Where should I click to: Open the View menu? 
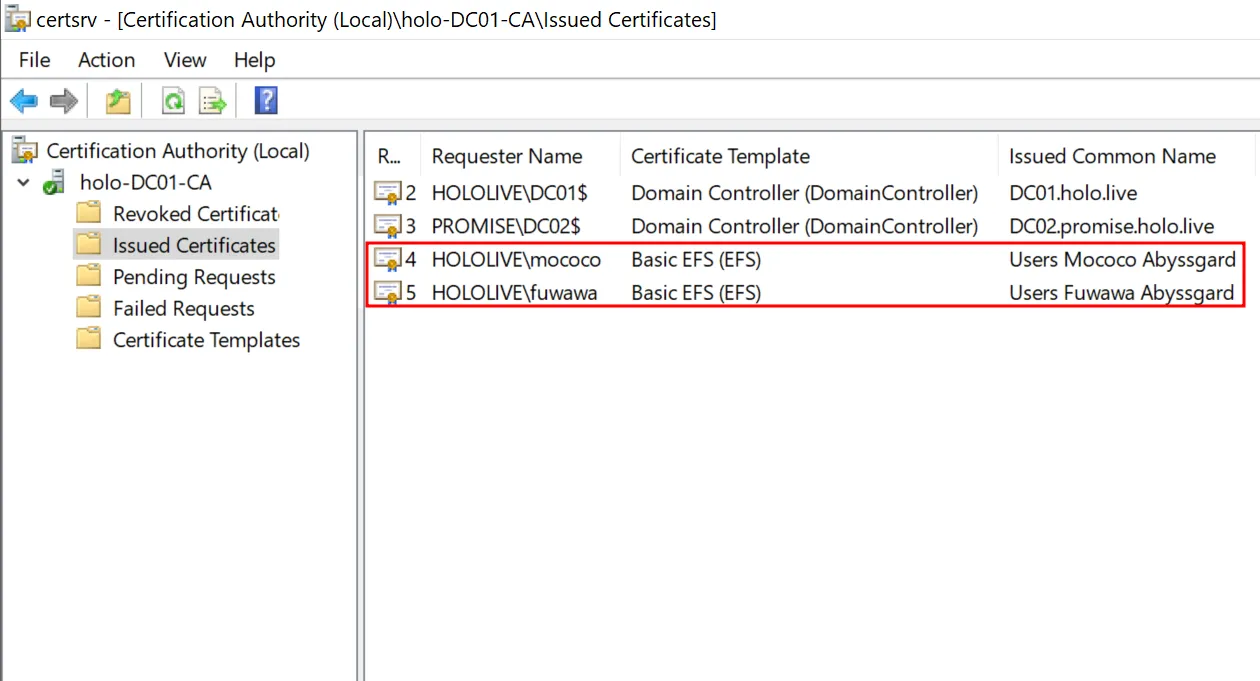(185, 60)
